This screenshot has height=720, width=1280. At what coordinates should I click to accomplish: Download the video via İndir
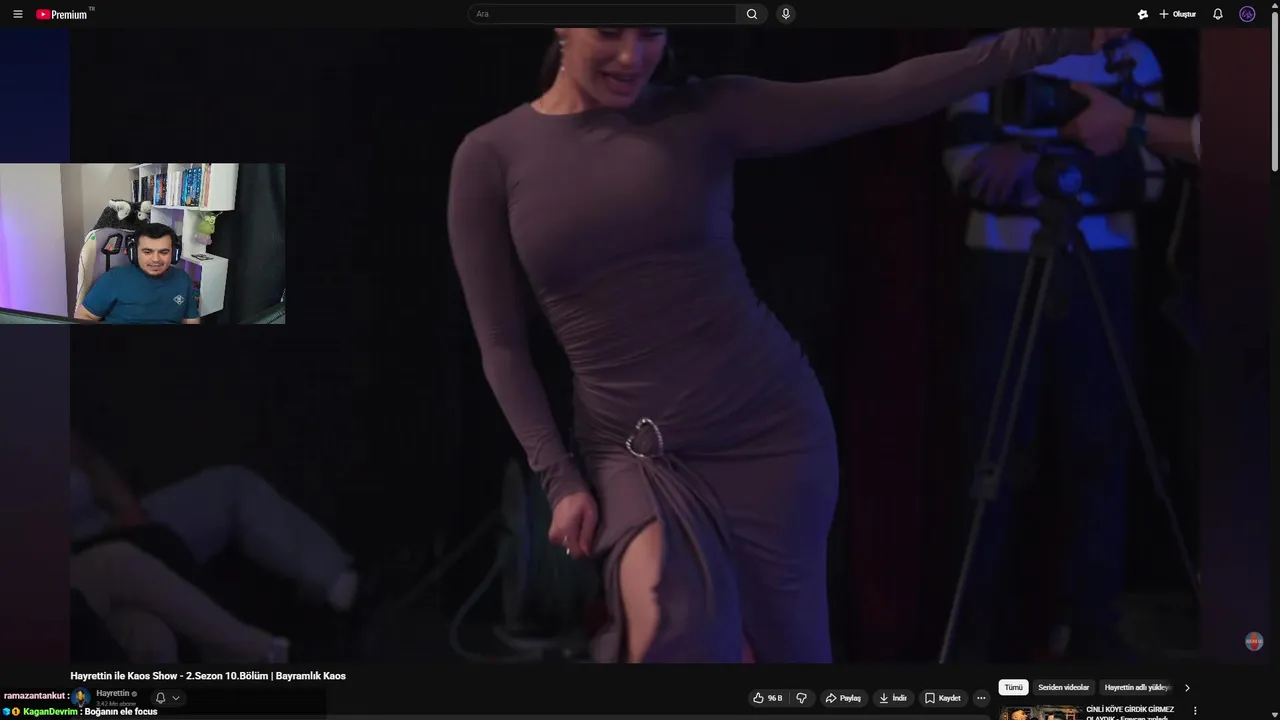(892, 698)
